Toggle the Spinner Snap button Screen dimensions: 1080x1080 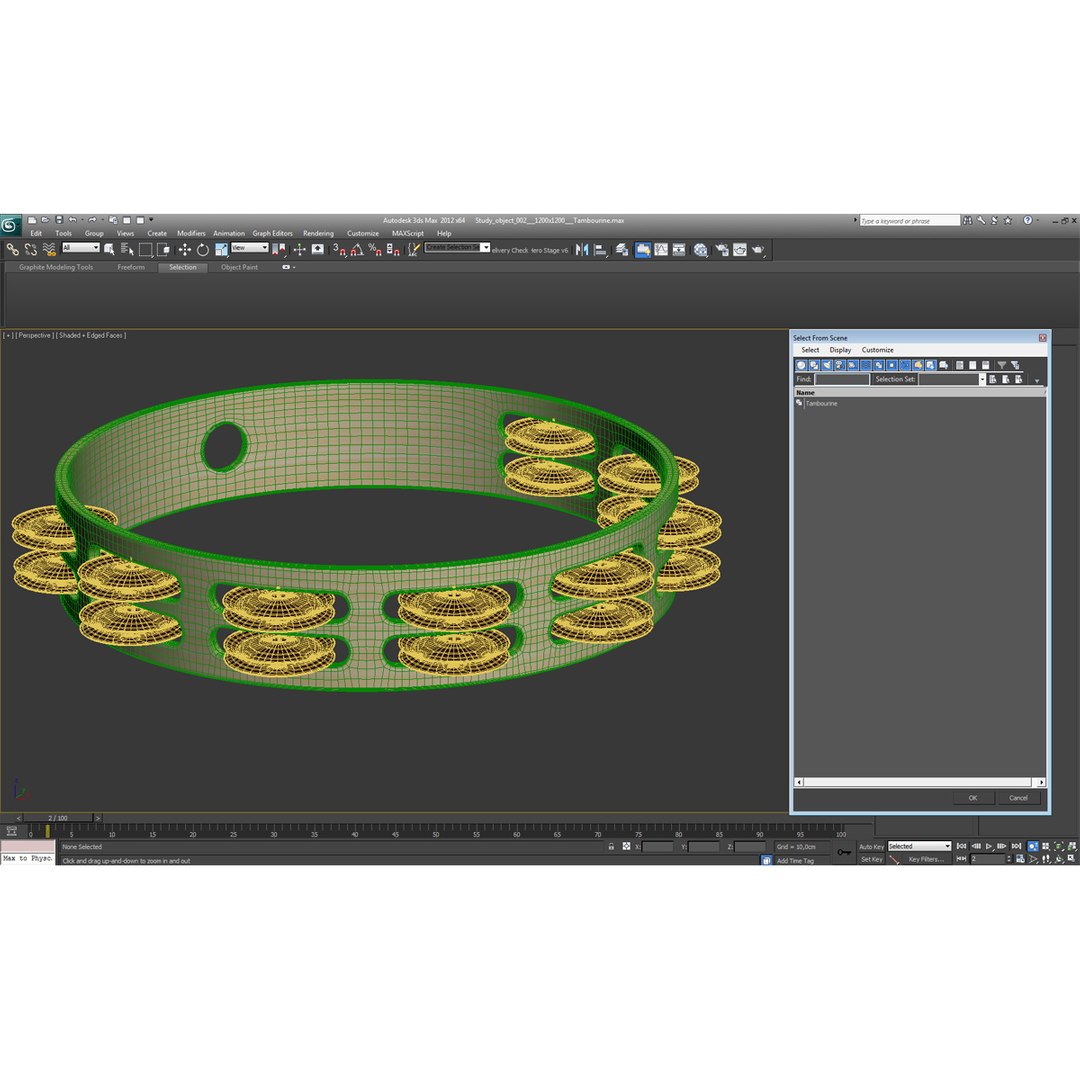pyautogui.click(x=393, y=249)
